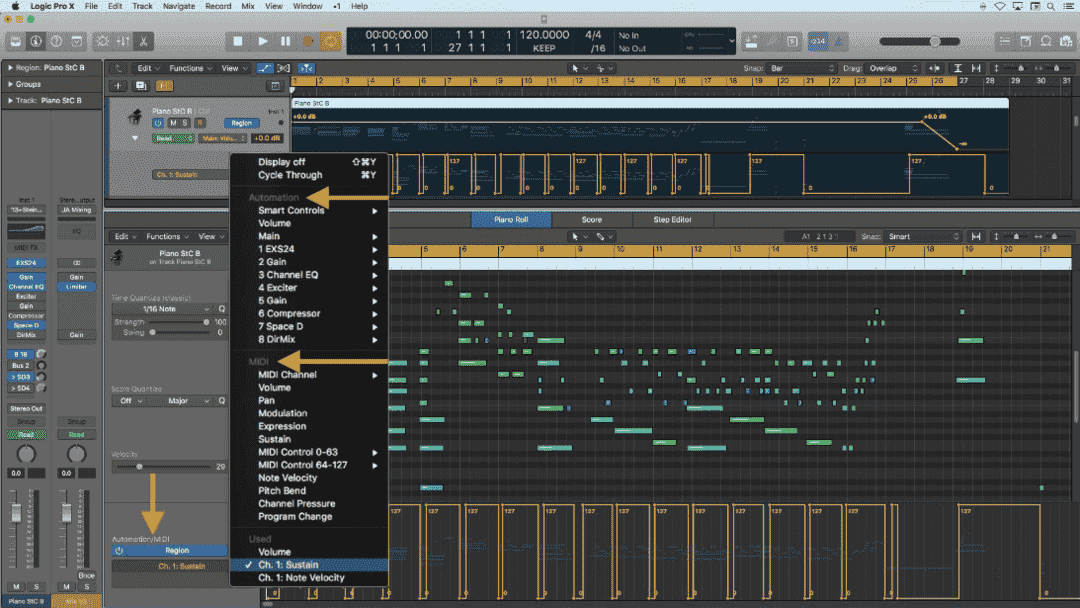This screenshot has height=608, width=1080.
Task: Open the Apple Loops browser icon
Action: [x=1046, y=41]
